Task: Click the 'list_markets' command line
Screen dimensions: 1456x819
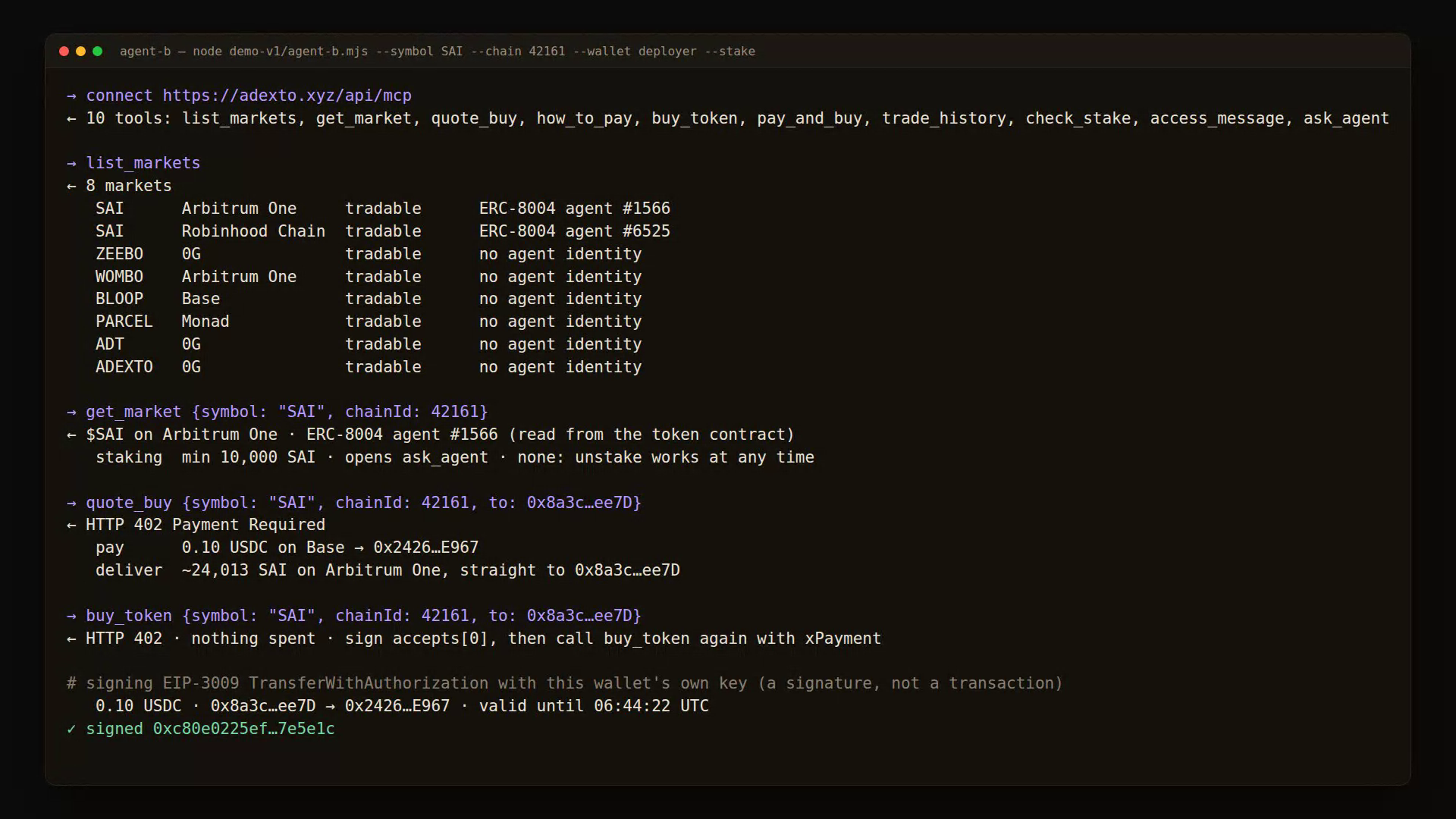Action: pos(133,163)
